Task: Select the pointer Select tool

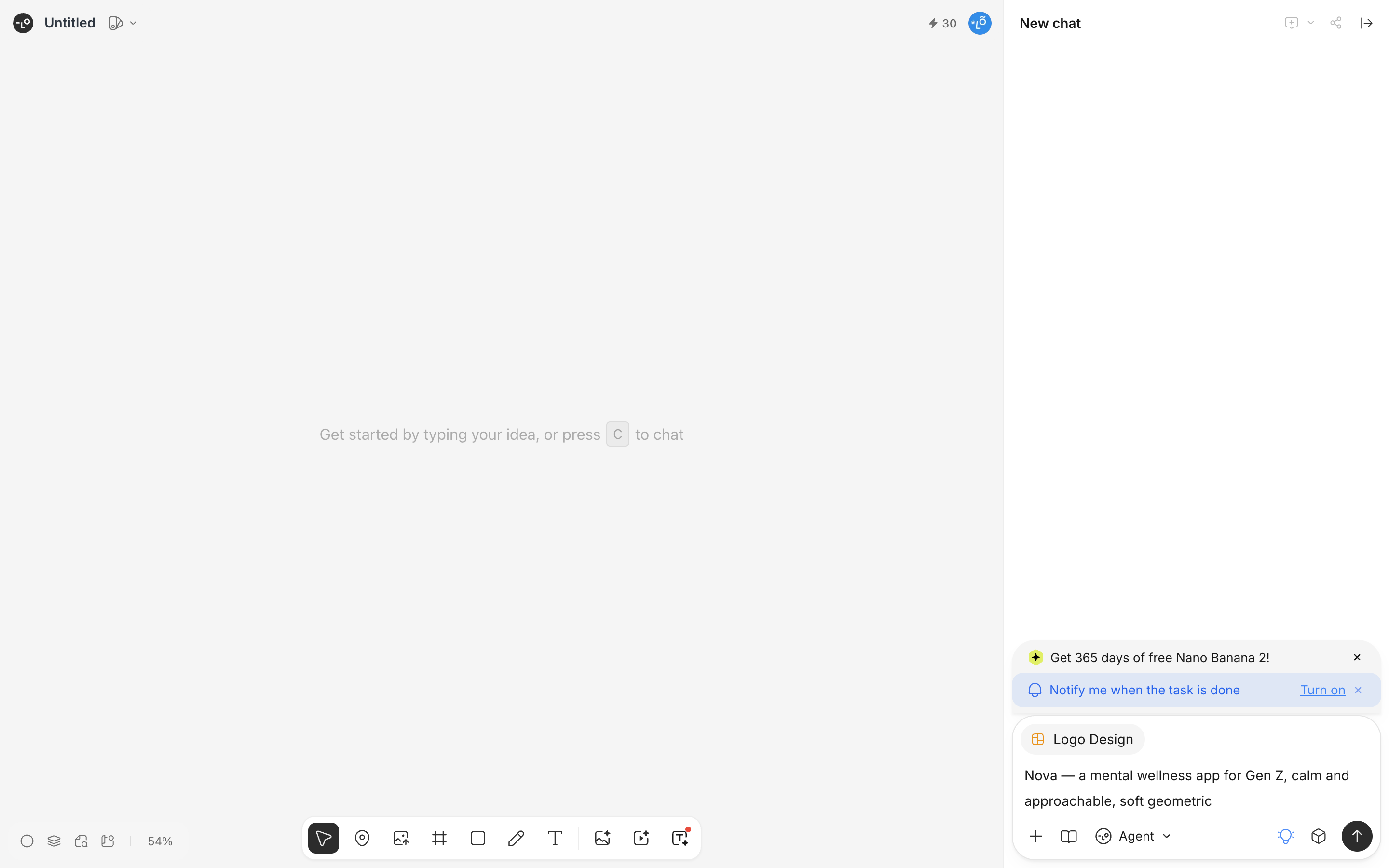Action: click(x=324, y=838)
